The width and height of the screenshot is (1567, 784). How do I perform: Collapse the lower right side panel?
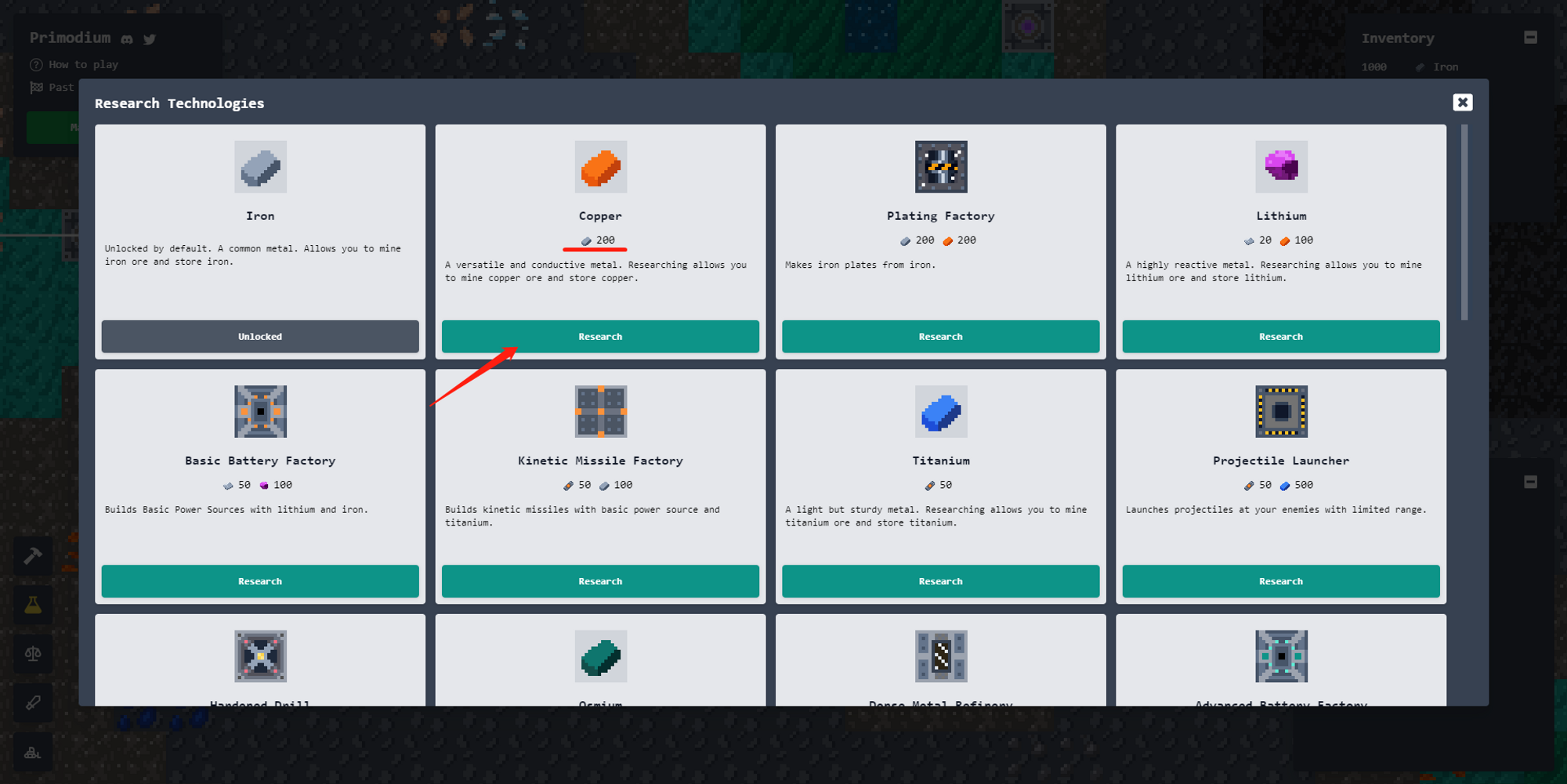[x=1530, y=482]
